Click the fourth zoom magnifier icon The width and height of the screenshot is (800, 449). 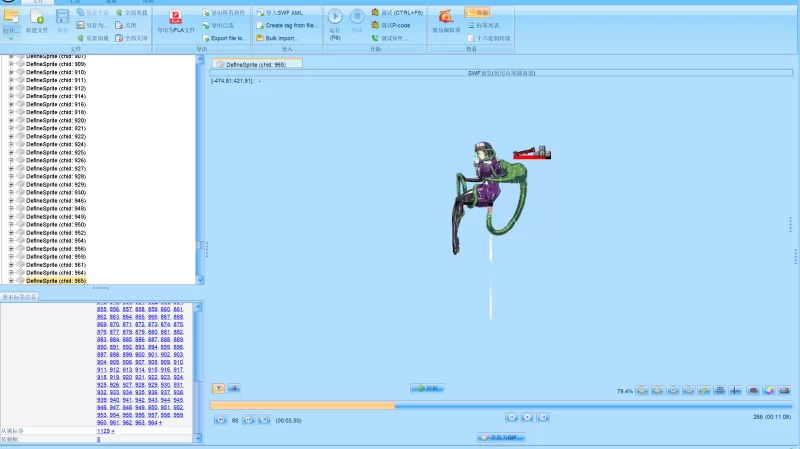tap(688, 391)
